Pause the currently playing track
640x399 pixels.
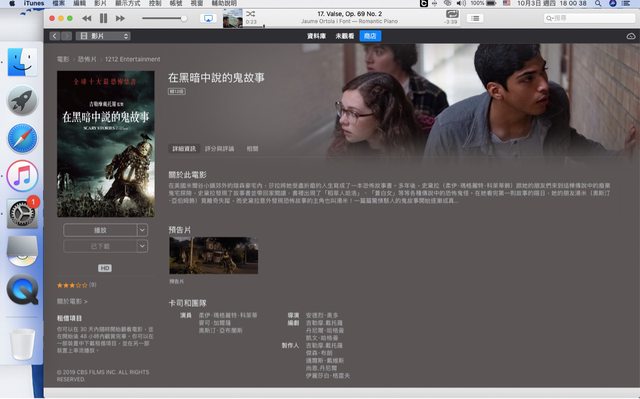(104, 18)
